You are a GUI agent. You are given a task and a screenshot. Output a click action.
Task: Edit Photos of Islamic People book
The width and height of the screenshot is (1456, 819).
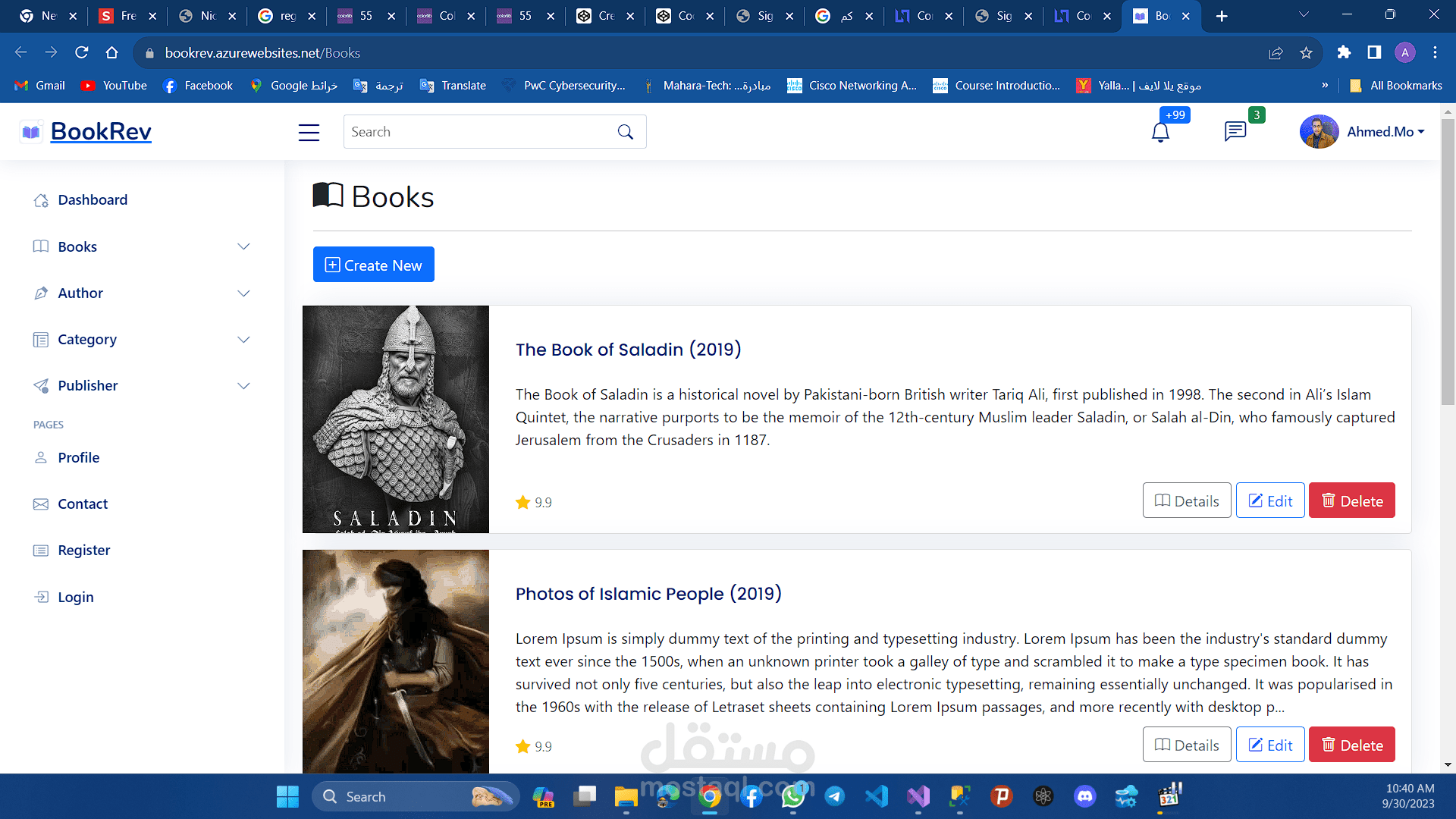1269,745
